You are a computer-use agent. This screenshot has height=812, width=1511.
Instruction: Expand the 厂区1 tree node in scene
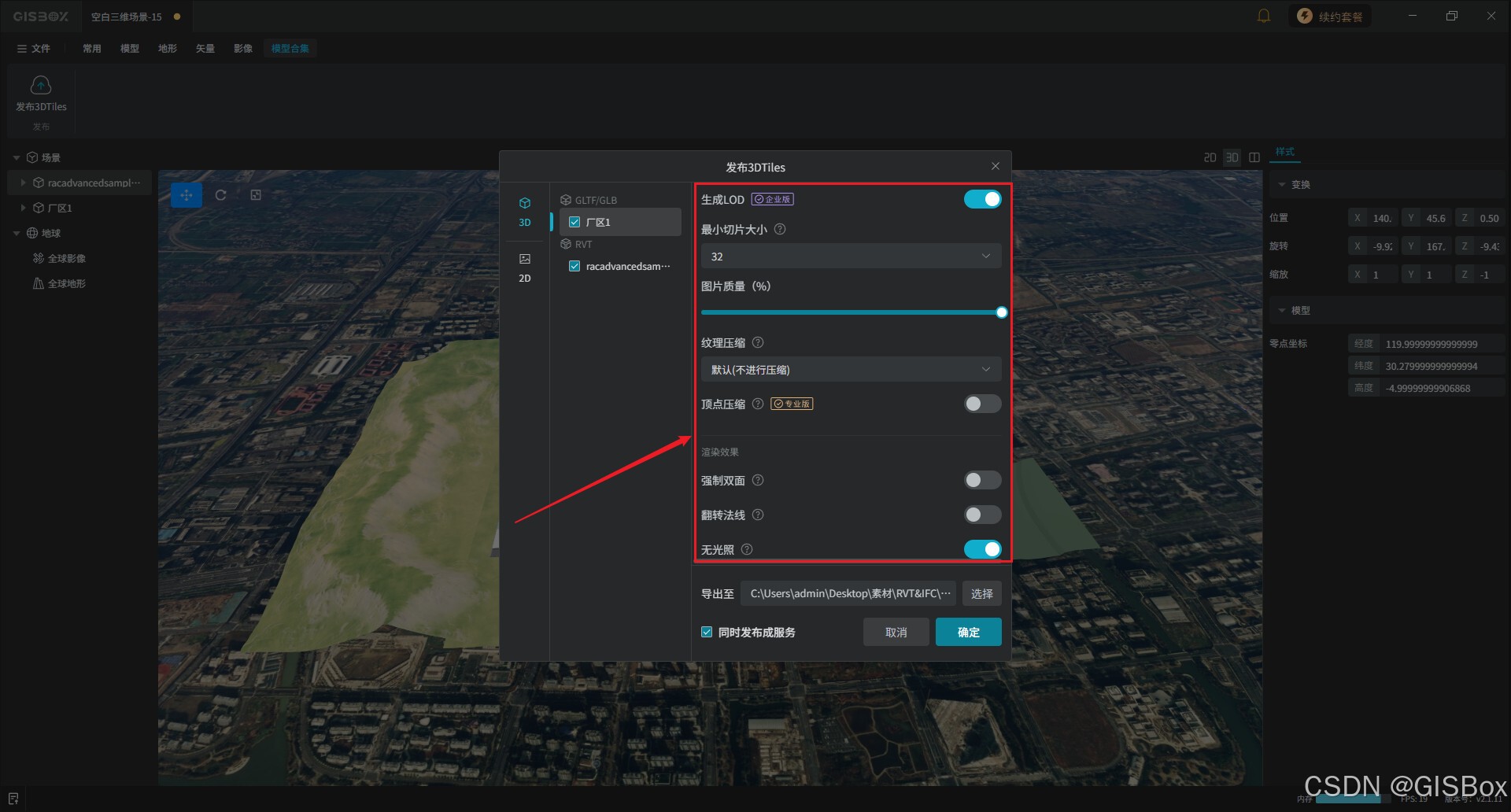(x=23, y=208)
